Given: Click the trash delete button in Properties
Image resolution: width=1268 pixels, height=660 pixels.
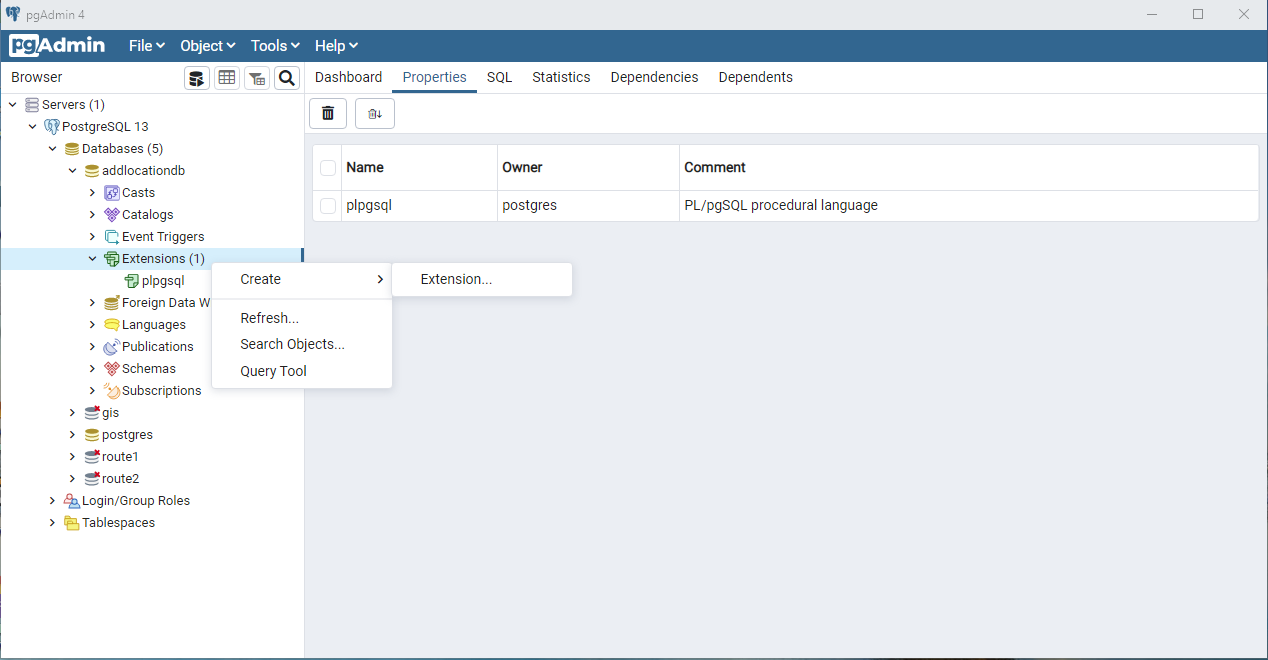Looking at the screenshot, I should pyautogui.click(x=328, y=114).
